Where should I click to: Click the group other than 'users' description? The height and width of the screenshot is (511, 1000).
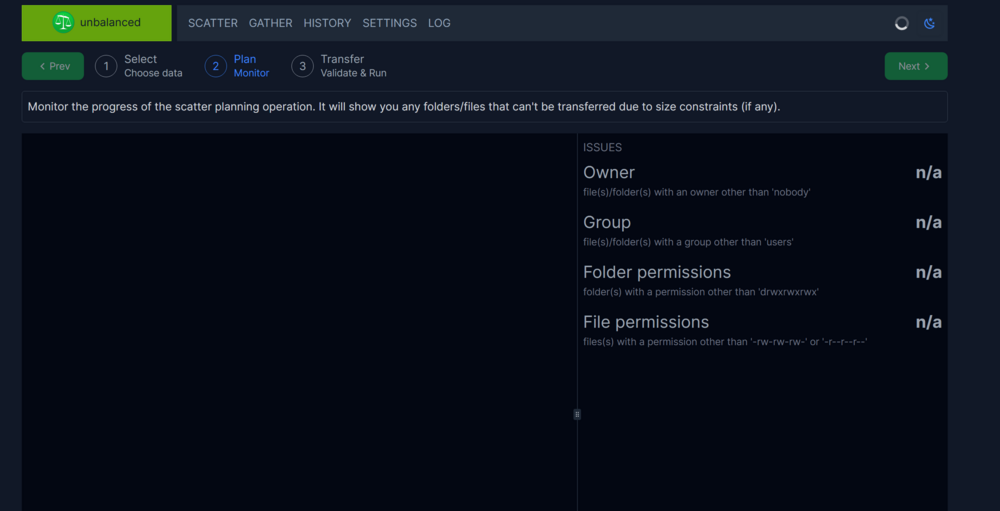tap(688, 242)
